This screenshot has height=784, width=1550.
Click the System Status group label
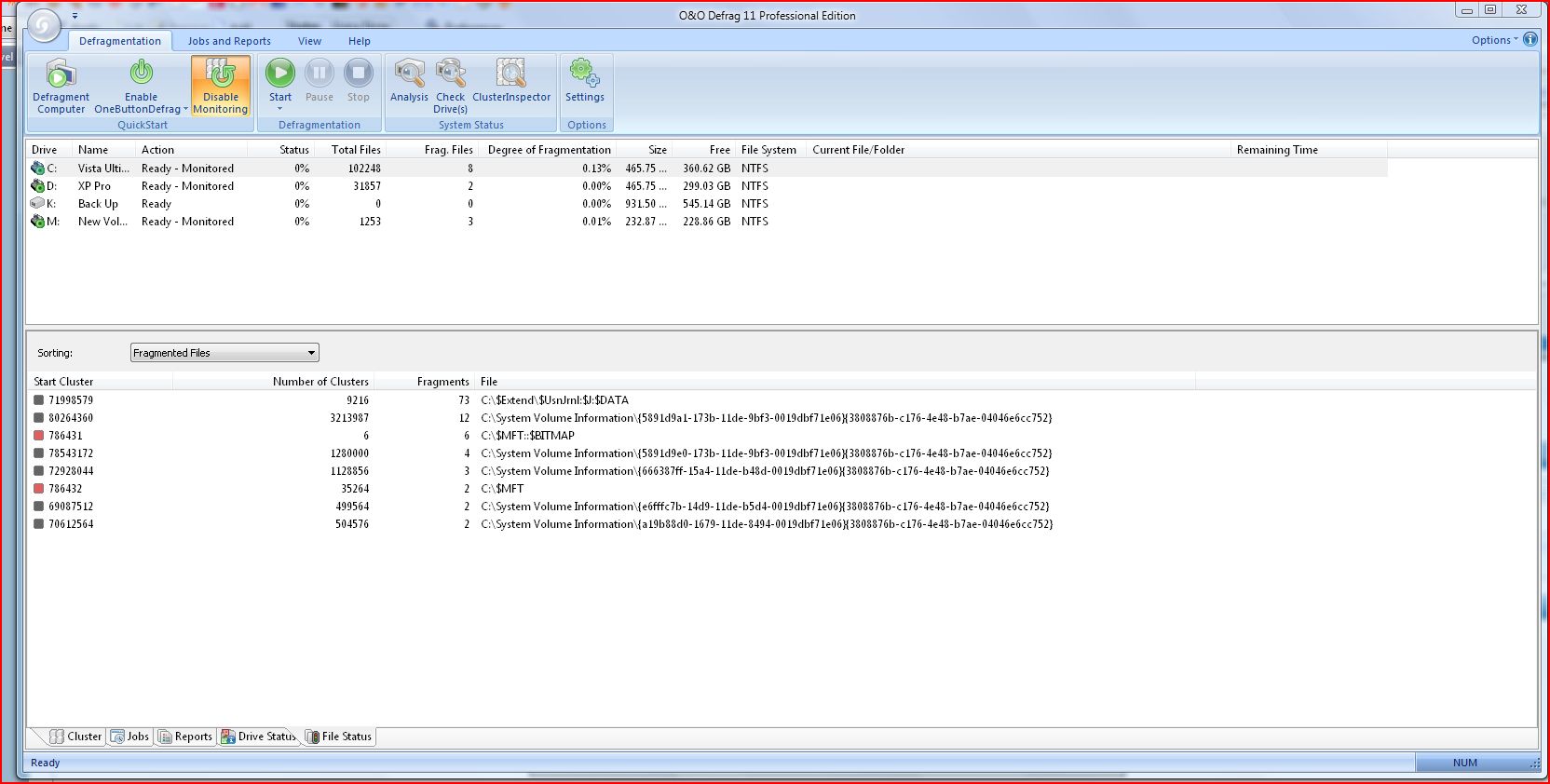pyautogui.click(x=471, y=125)
